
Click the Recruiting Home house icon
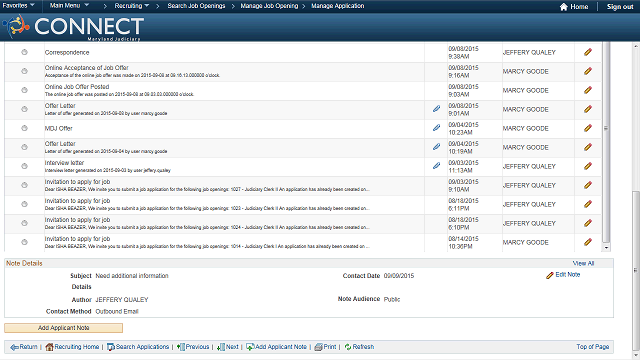49,347
